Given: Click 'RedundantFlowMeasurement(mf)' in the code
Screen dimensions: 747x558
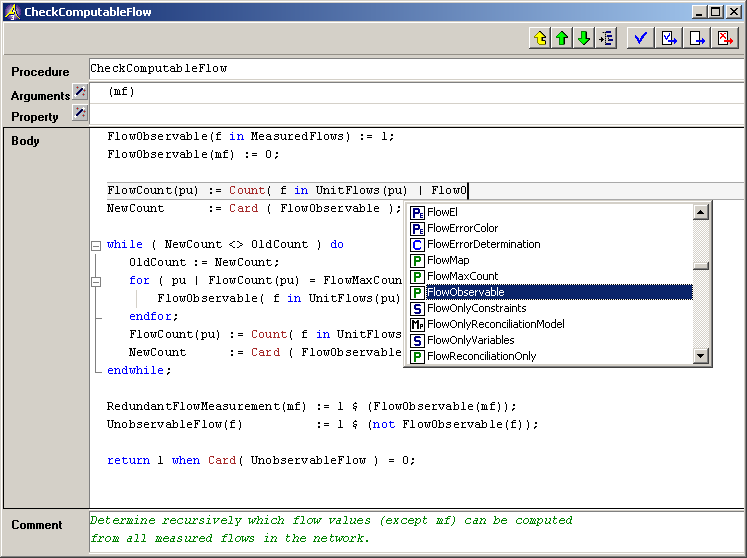Looking at the screenshot, I should (206, 406).
